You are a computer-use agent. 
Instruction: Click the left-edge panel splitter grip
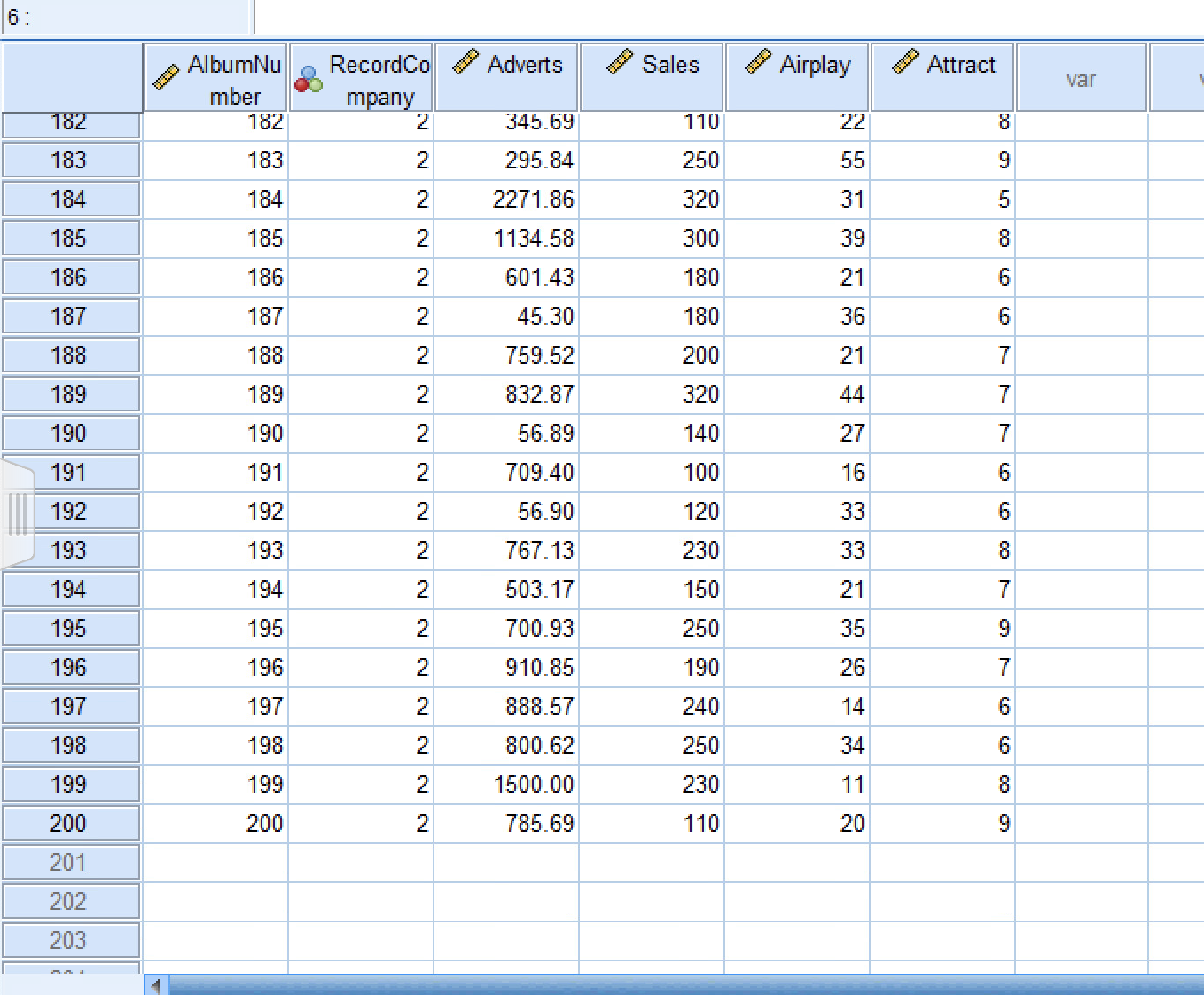[x=17, y=513]
